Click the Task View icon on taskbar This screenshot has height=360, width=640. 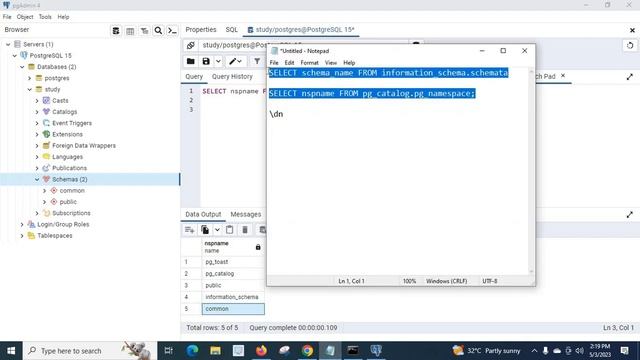click(169, 351)
